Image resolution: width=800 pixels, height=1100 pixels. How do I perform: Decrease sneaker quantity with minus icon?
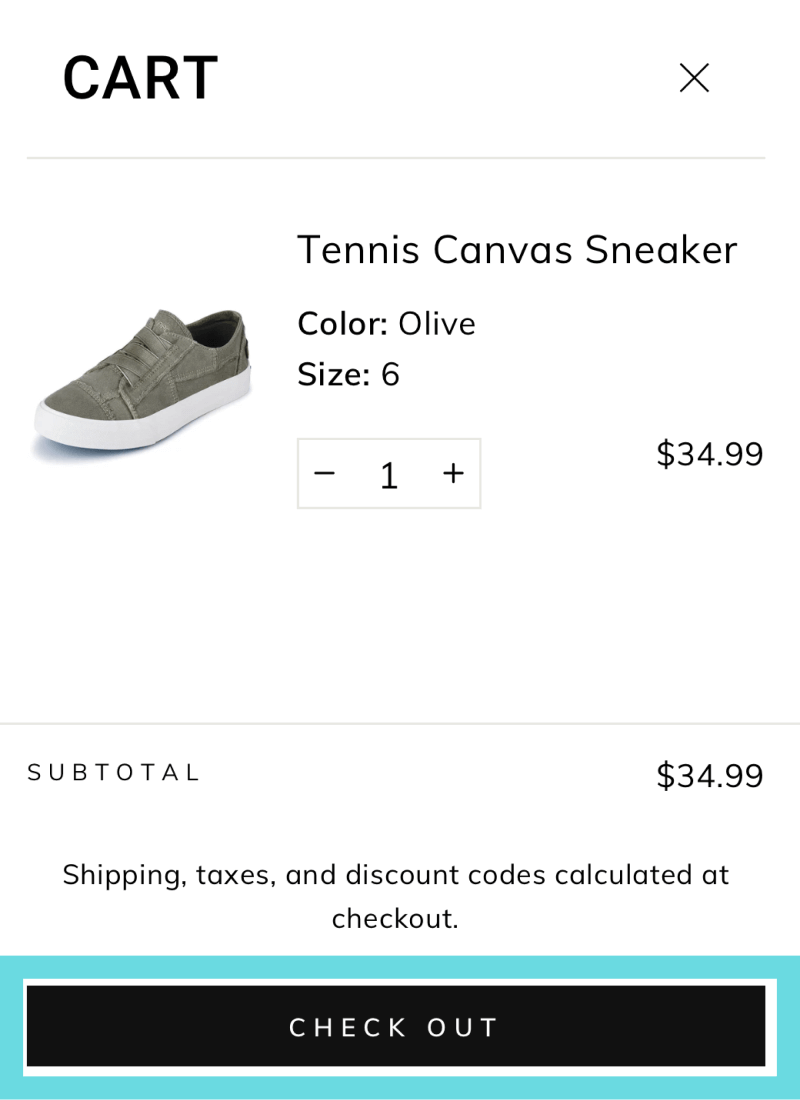point(324,473)
